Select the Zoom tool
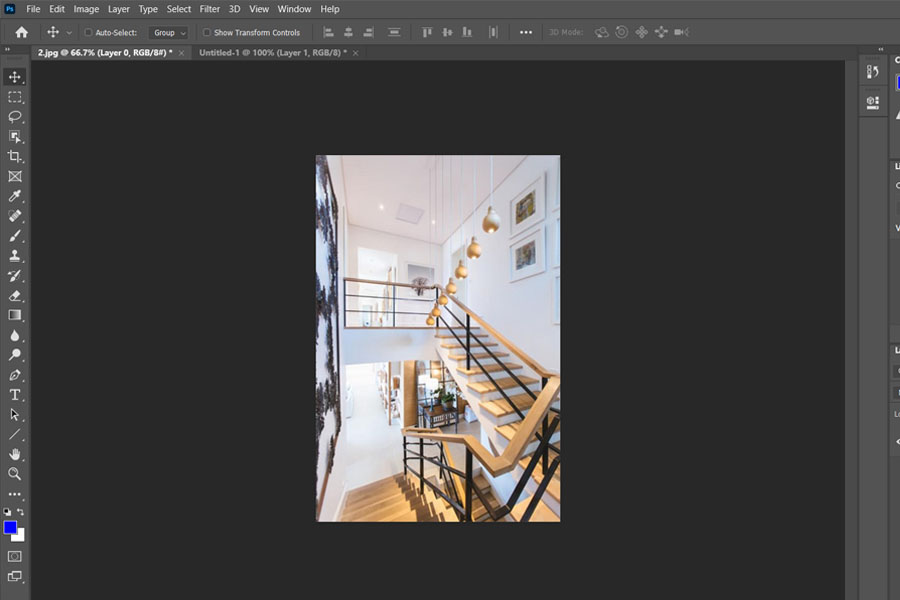 [x=14, y=474]
